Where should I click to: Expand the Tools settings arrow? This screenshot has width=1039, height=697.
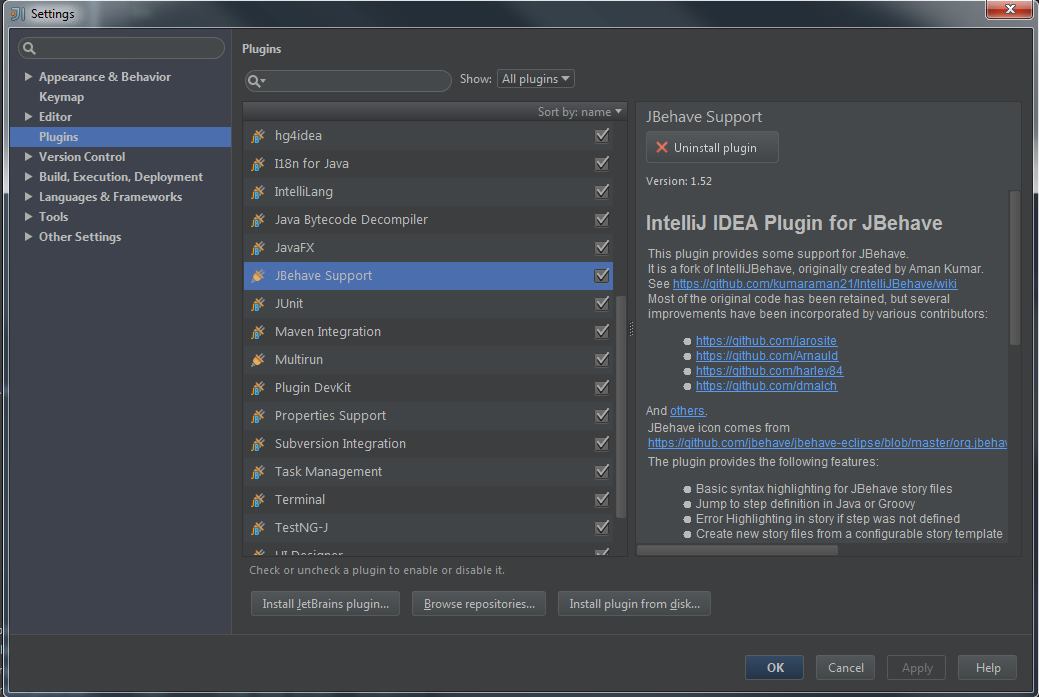(x=28, y=217)
